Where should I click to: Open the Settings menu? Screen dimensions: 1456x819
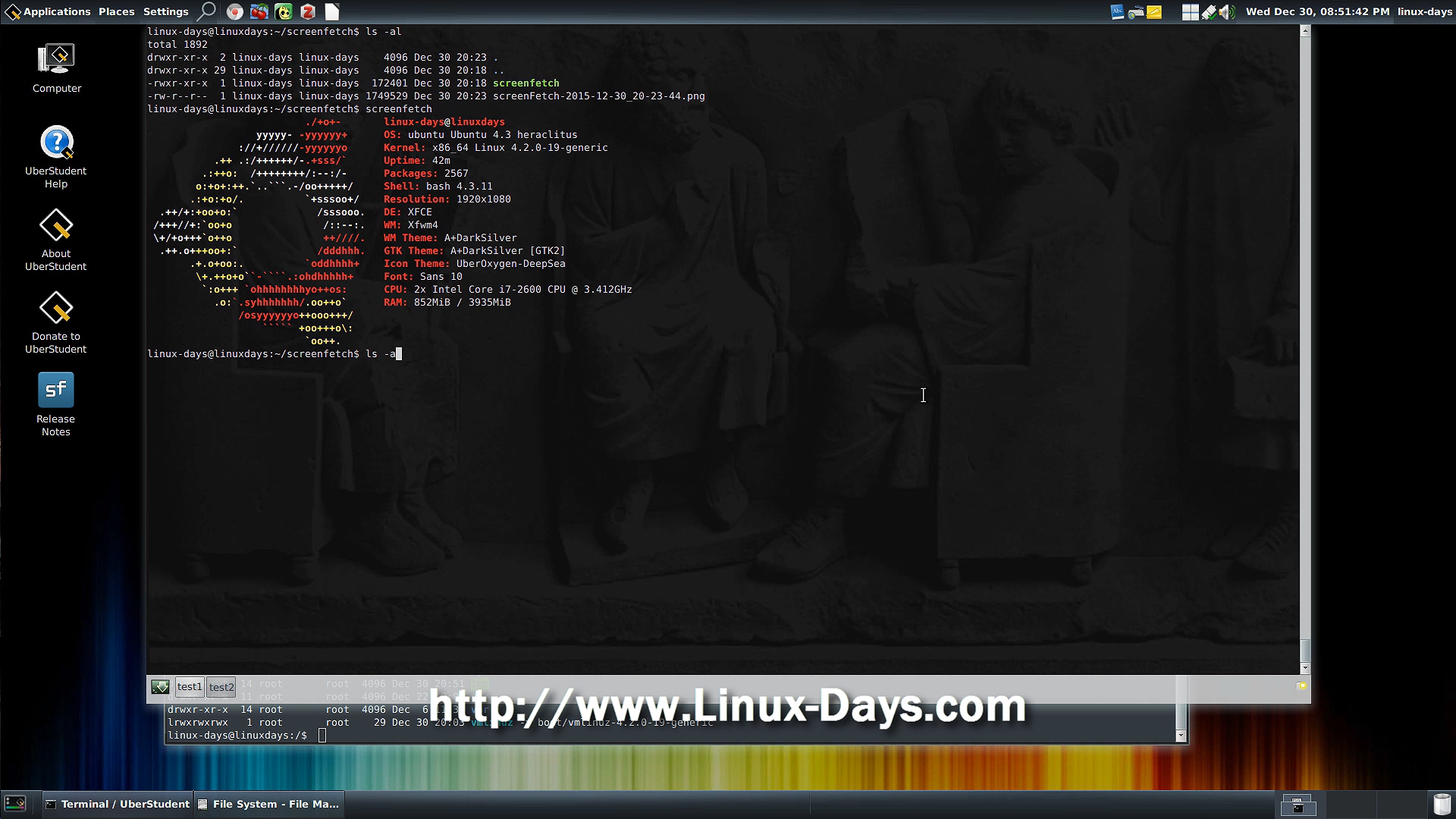(x=165, y=11)
